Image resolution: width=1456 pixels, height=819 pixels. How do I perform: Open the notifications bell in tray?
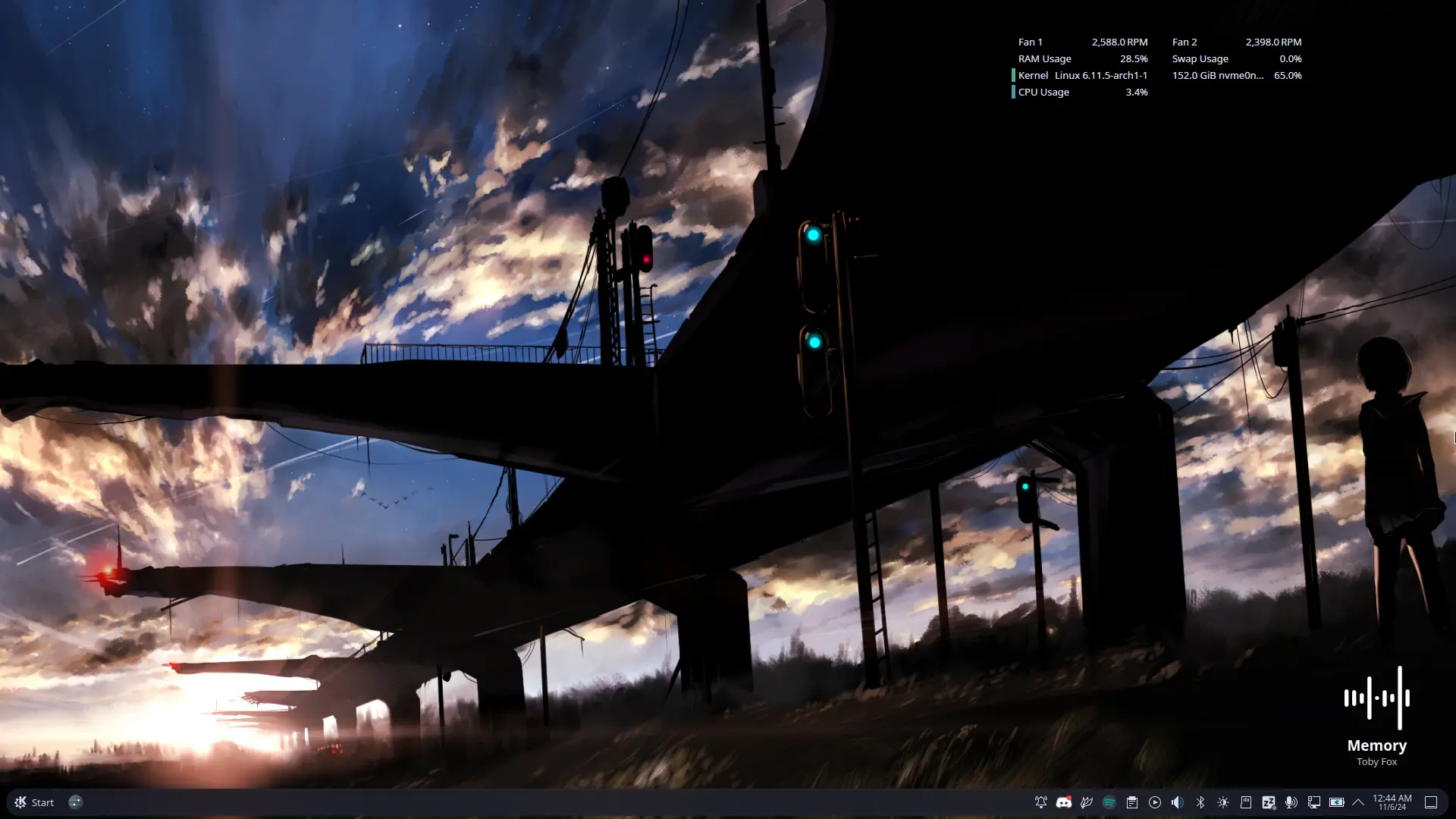1041,802
